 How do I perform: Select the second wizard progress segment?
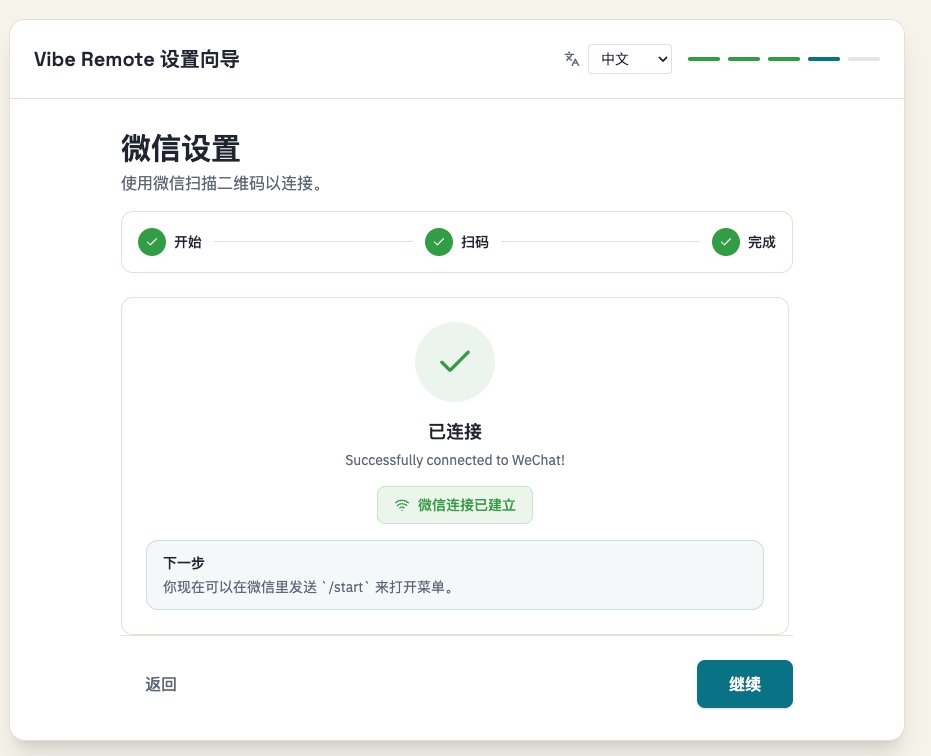744,59
